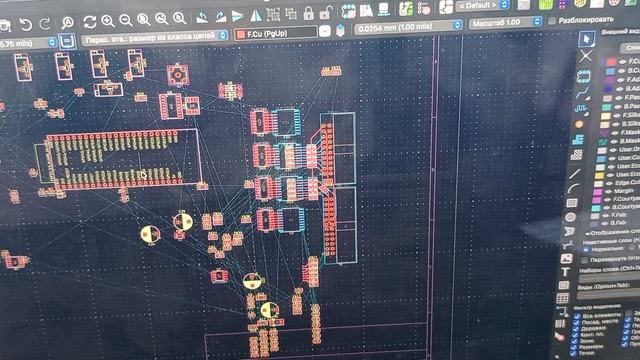This screenshot has height=360, width=640.
Task: Open the Масштаб 1.00 zoom dropdown
Action: click(x=505, y=22)
